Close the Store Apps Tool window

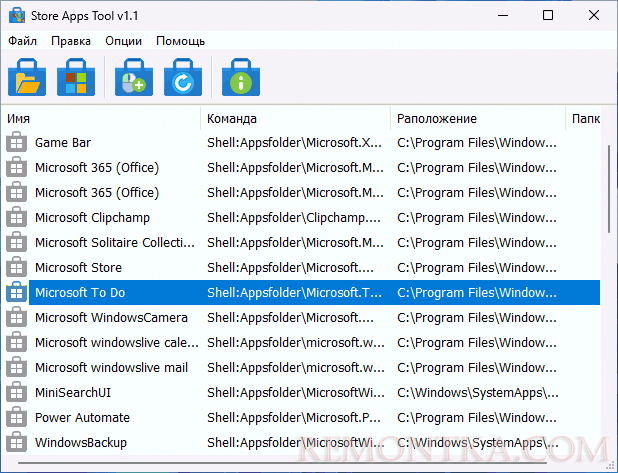pyautogui.click(x=594, y=16)
